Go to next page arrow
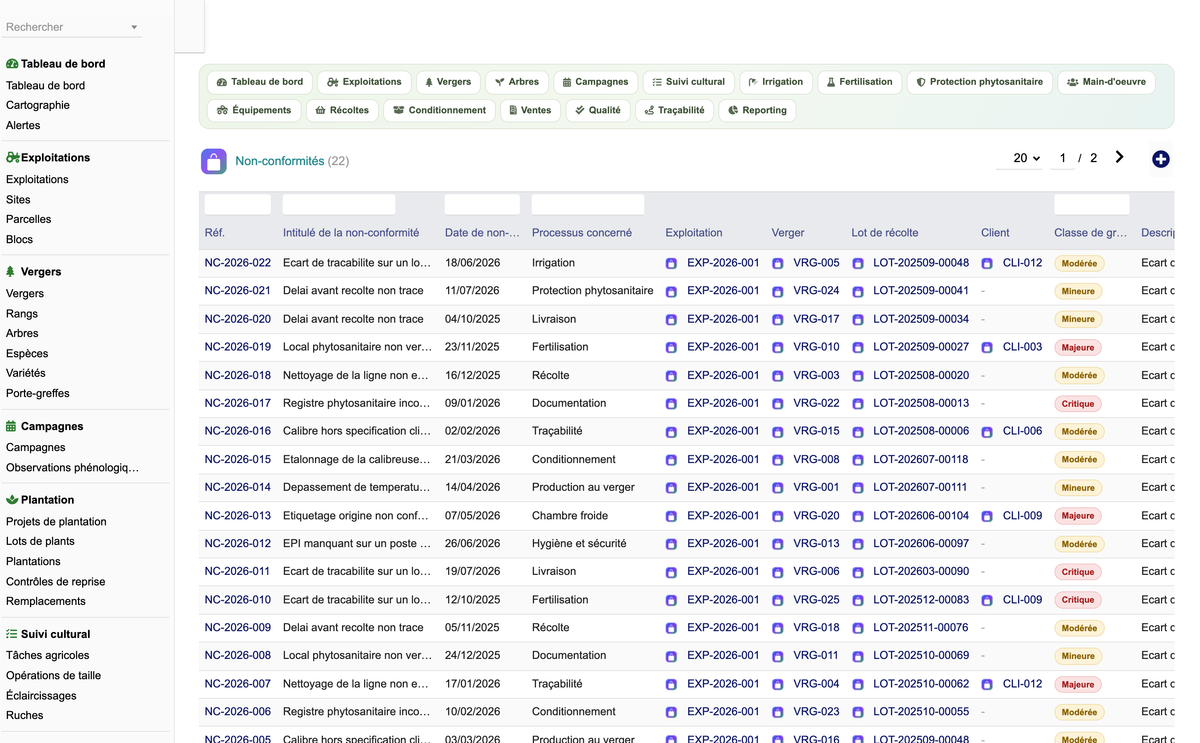 (1119, 157)
